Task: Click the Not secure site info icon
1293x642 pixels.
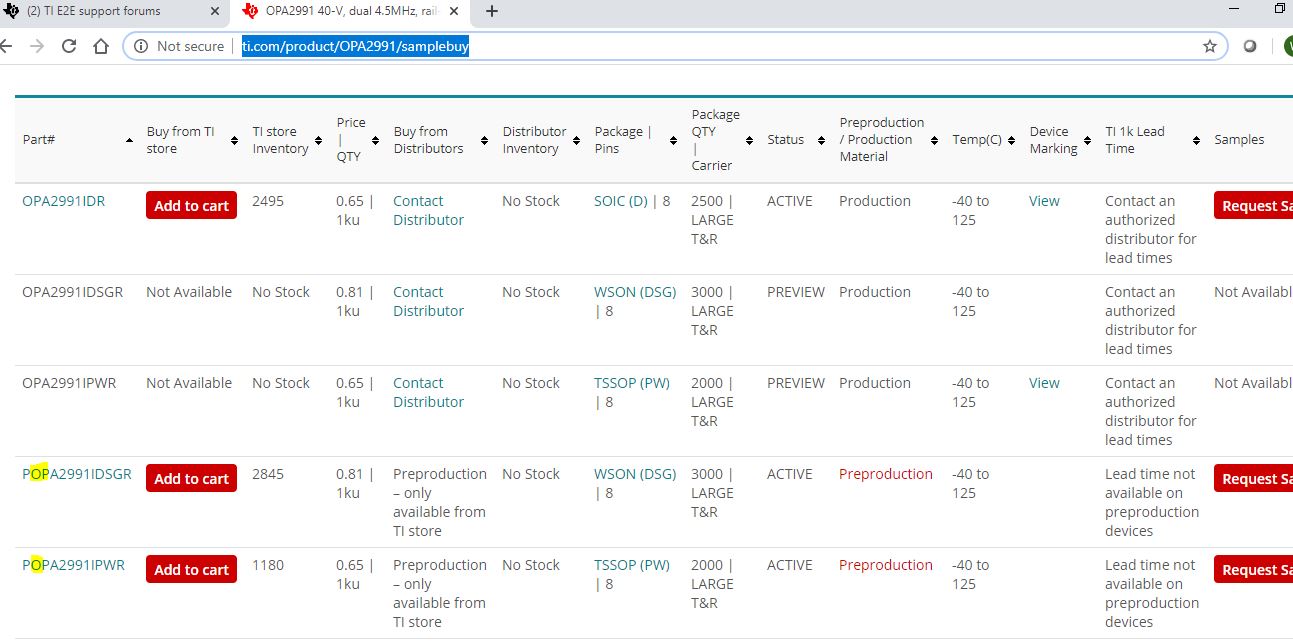Action: [141, 46]
